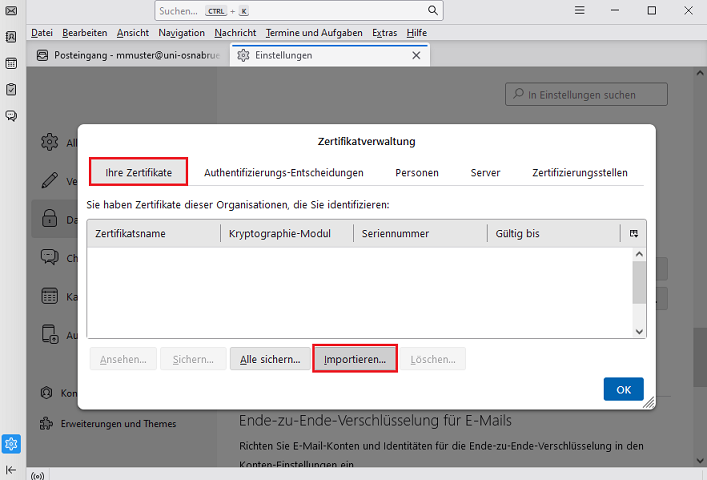Click the Importieren button
707x480 pixels.
coord(355,359)
